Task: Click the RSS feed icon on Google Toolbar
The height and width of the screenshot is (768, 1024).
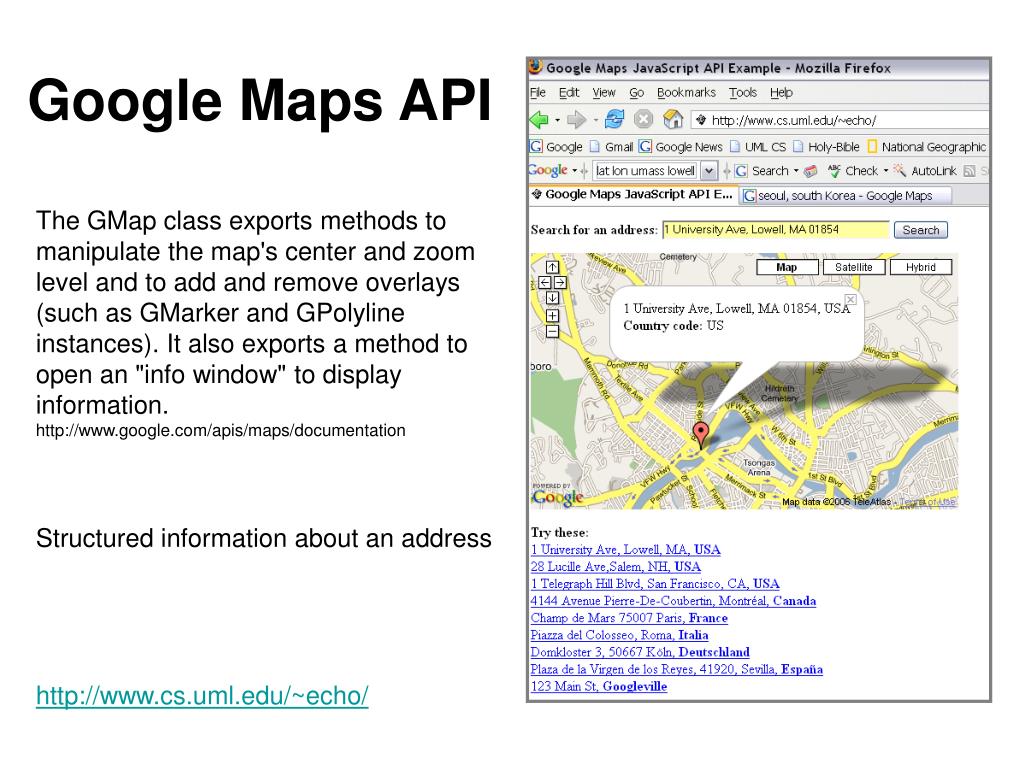Action: [969, 171]
